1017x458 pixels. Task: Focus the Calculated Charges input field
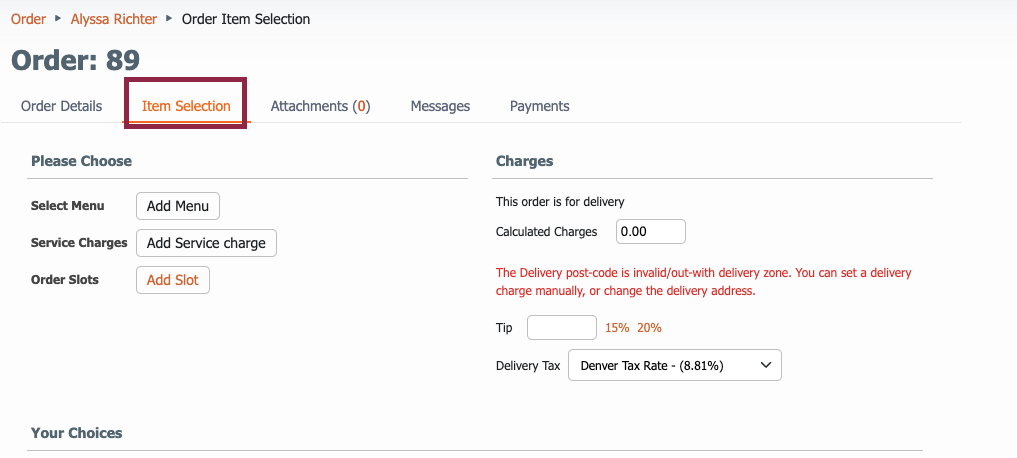tap(651, 232)
